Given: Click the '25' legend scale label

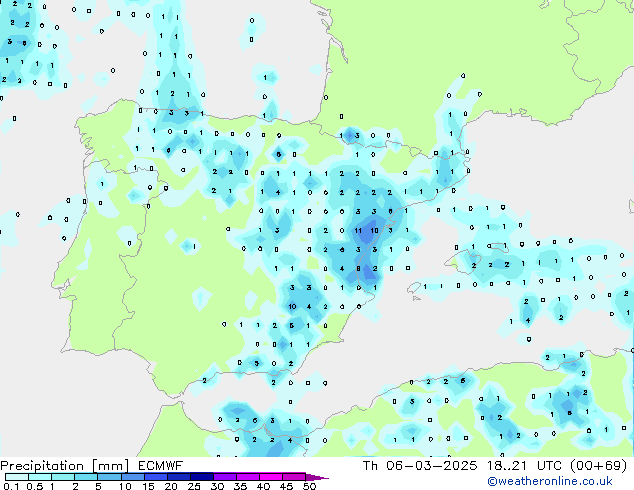Looking at the screenshot, I should (x=194, y=486).
